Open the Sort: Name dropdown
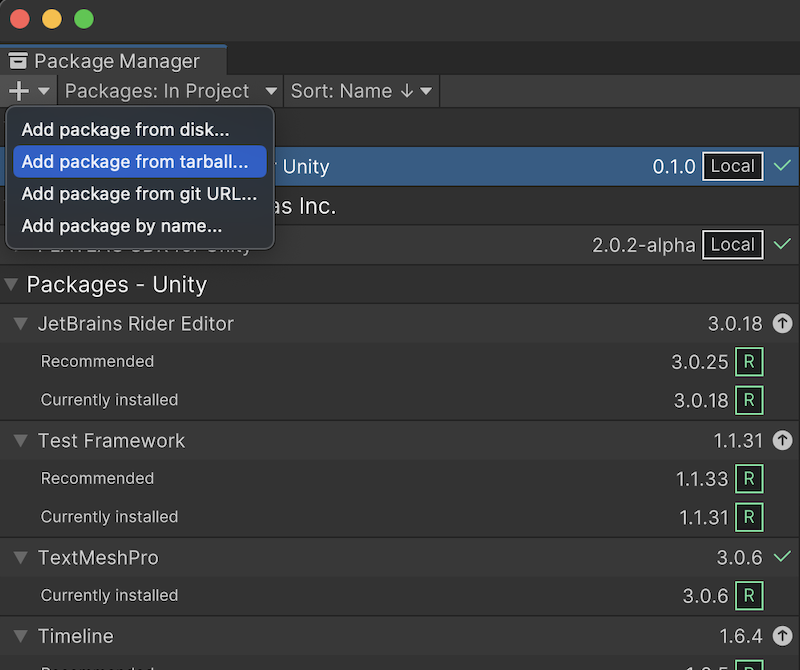Image resolution: width=800 pixels, height=670 pixels. (x=361, y=91)
